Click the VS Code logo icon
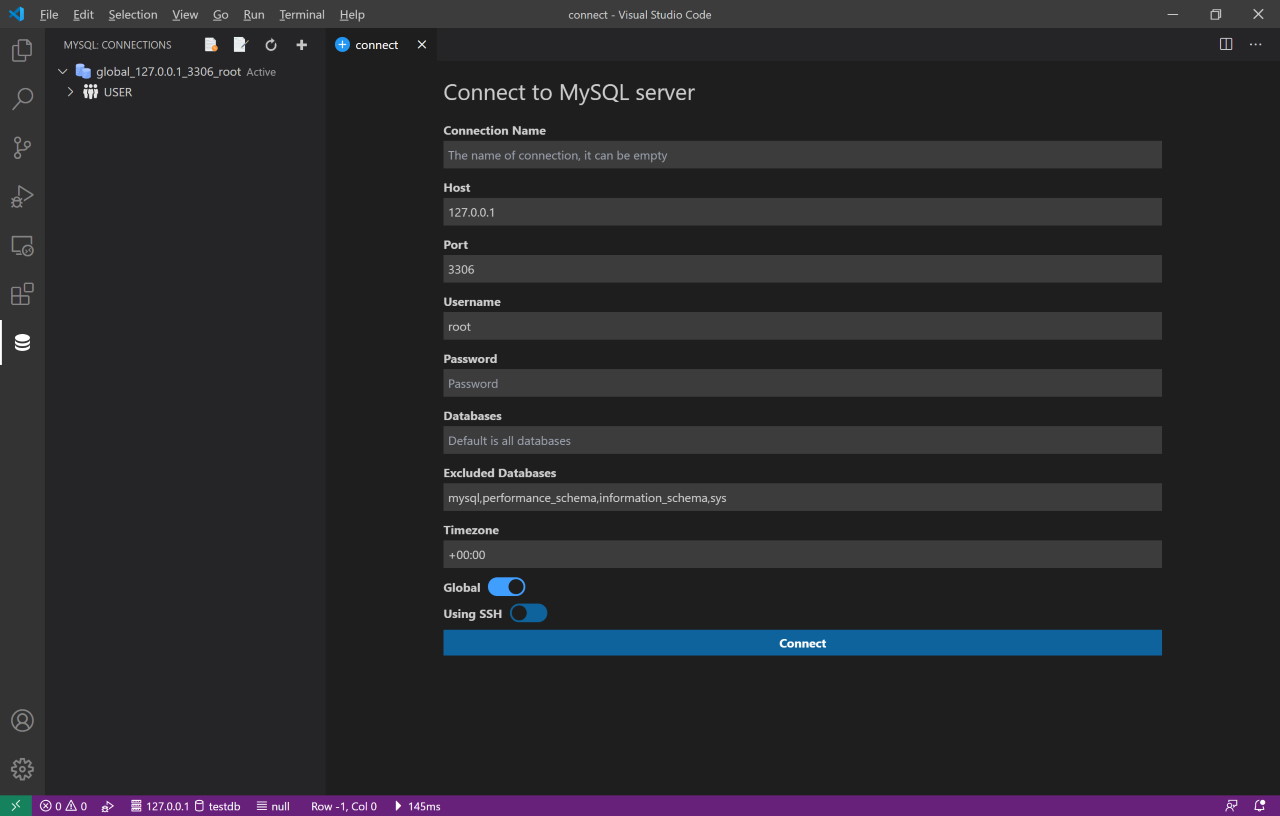The height and width of the screenshot is (816, 1280). tap(16, 14)
